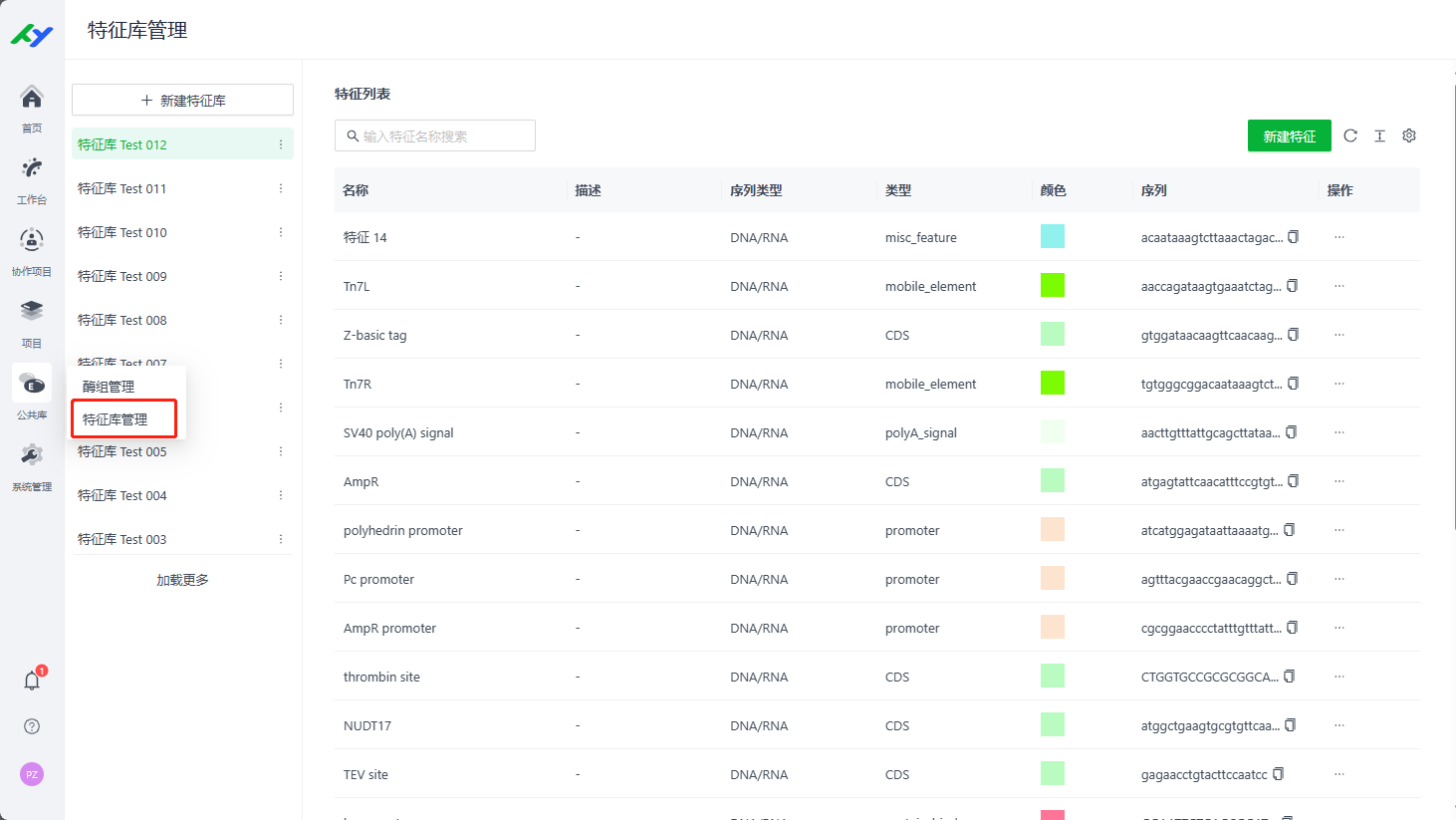Click the color swatch for 特征 14
The width and height of the screenshot is (1456, 820).
1053,236
